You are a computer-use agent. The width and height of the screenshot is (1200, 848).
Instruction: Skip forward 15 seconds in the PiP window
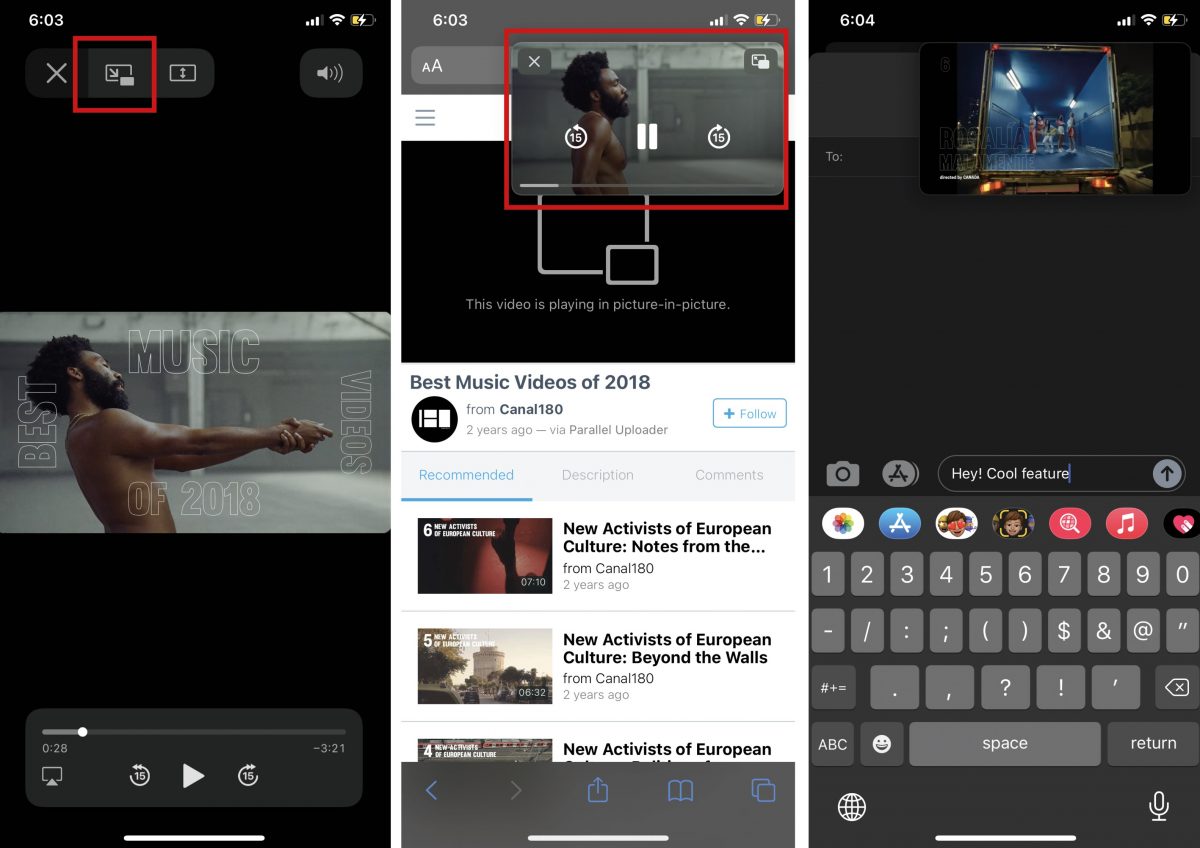point(718,137)
